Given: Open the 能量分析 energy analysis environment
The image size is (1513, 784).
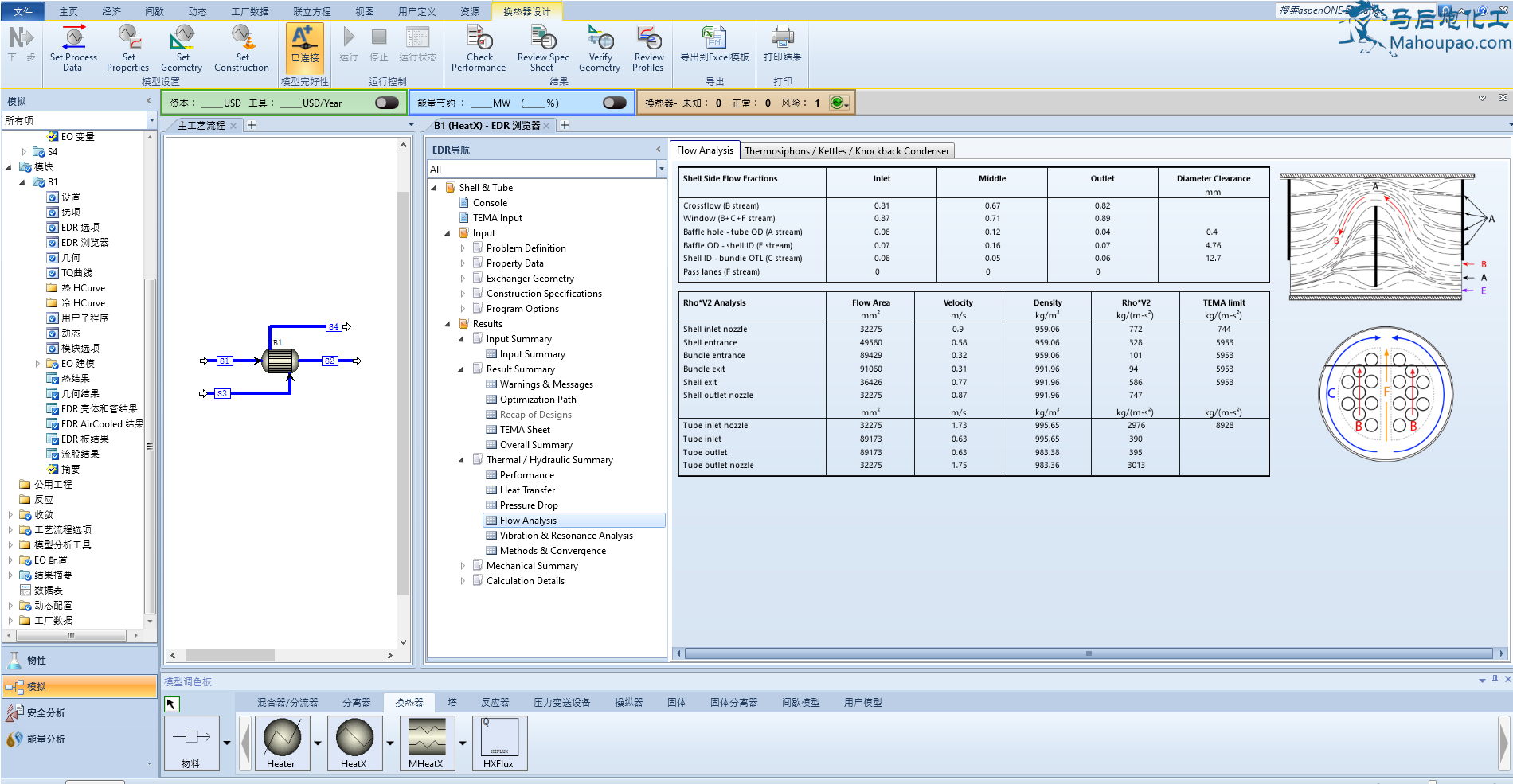Looking at the screenshot, I should 80,739.
